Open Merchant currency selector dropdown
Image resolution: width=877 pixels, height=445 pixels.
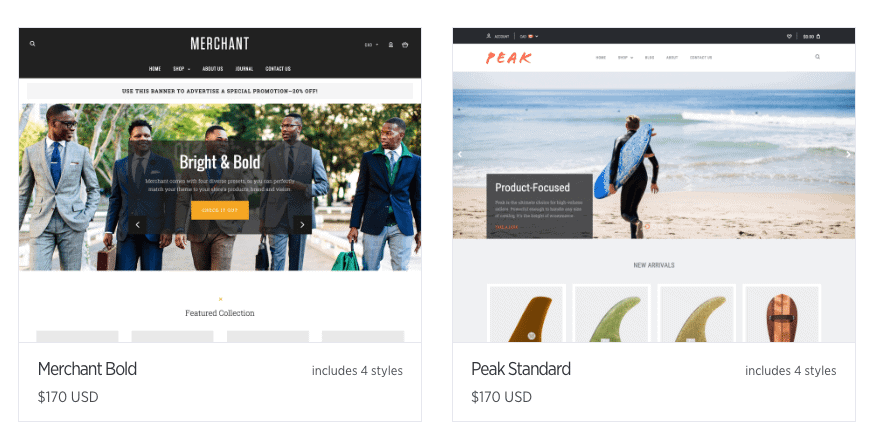click(371, 45)
